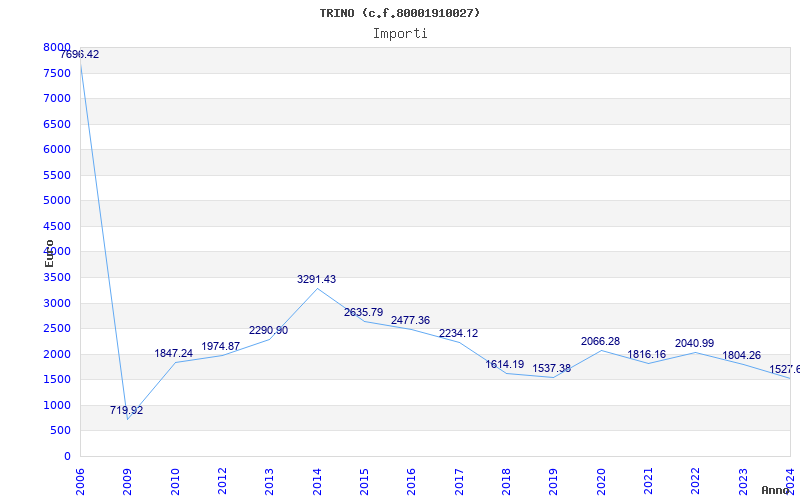800x500 pixels.
Task: Select the 1614.19 data label
Action: (x=505, y=364)
